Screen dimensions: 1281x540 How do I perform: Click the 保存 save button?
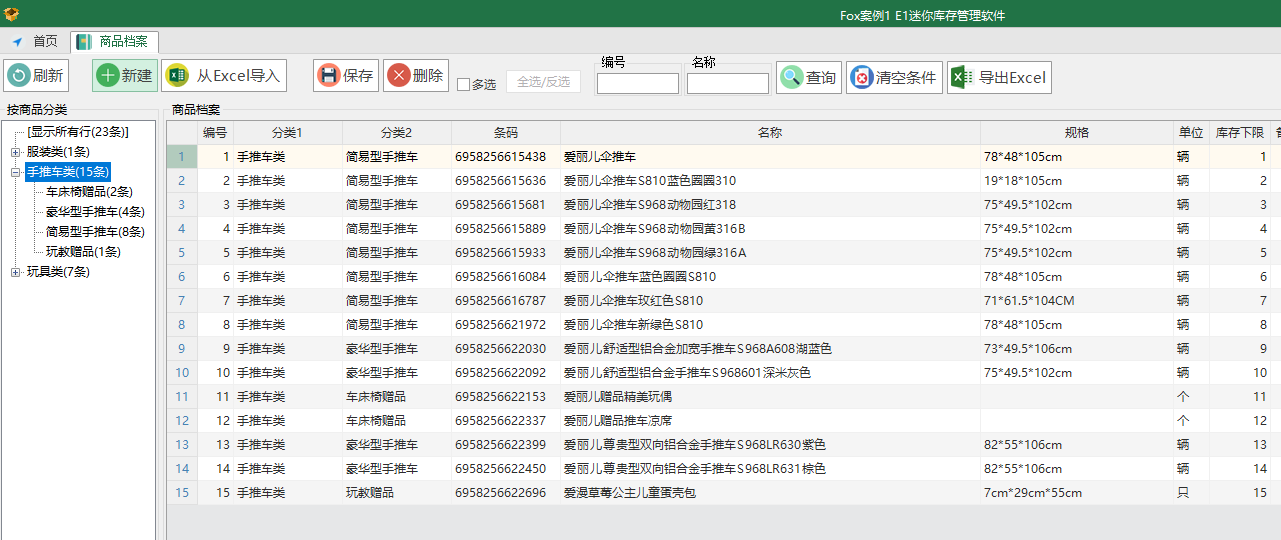tap(346, 76)
